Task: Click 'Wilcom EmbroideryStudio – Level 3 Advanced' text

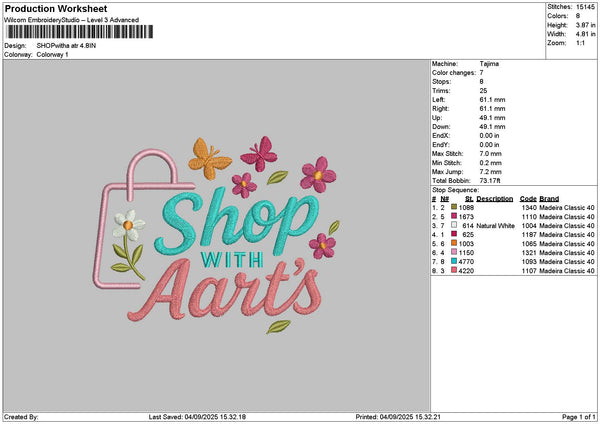Action: click(72, 20)
